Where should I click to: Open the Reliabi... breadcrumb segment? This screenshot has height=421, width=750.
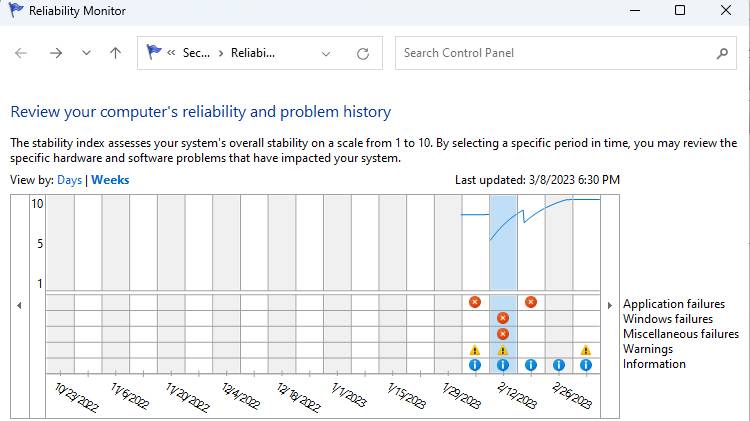253,54
